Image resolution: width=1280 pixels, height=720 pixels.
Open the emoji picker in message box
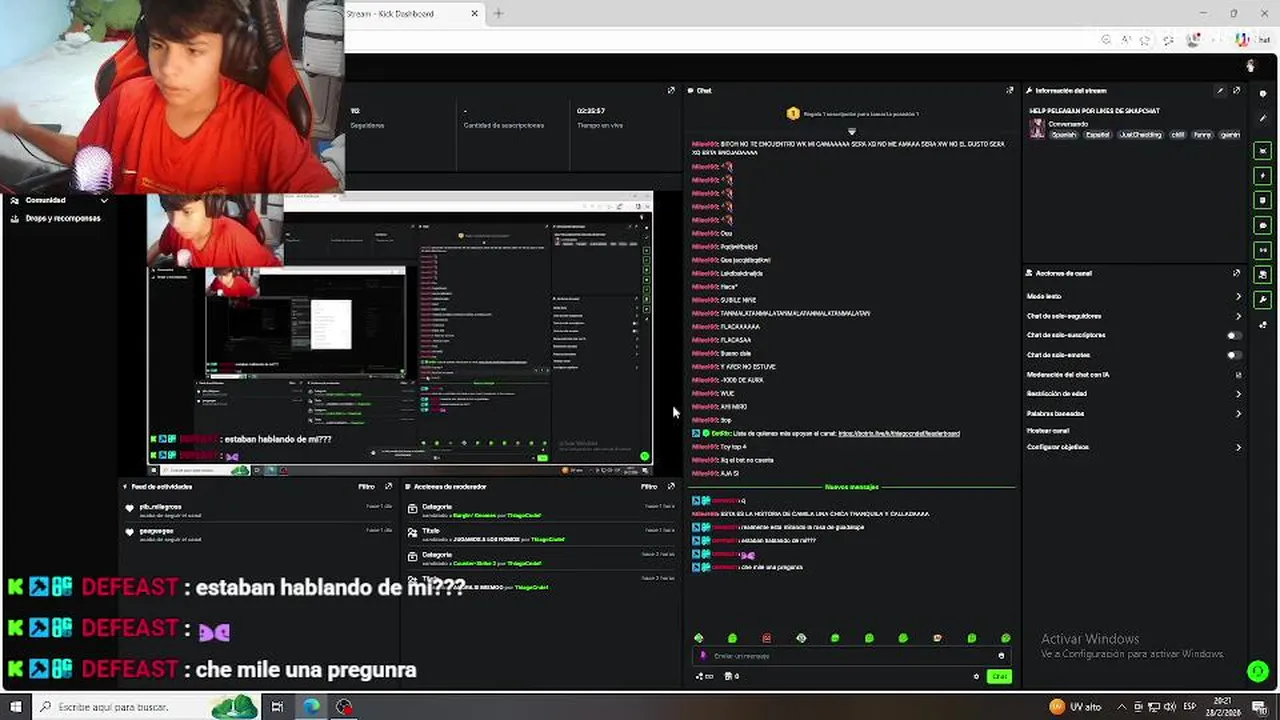[x=1001, y=656]
